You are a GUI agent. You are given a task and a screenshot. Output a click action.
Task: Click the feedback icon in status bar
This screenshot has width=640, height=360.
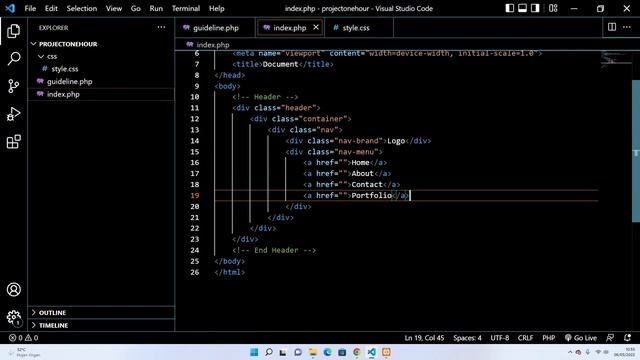(610, 338)
